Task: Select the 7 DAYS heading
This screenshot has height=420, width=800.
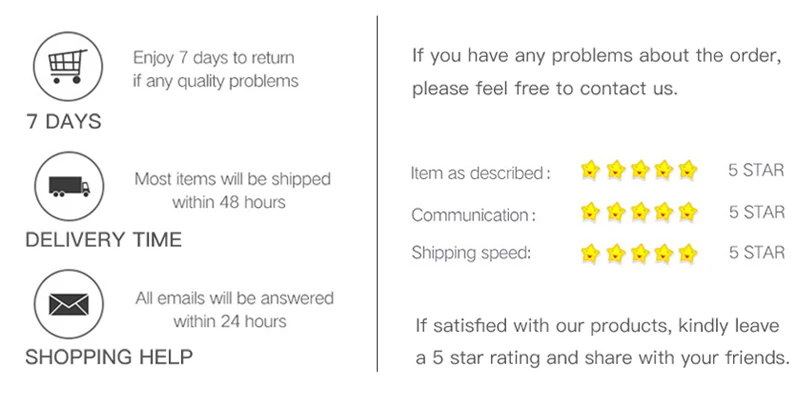Action: click(64, 121)
